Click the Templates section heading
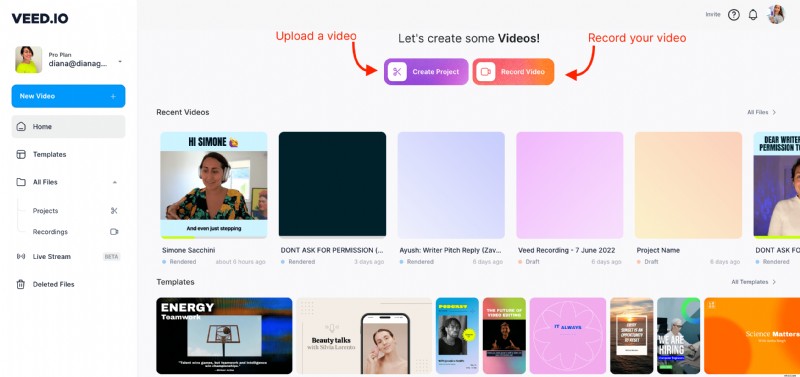 pyautogui.click(x=175, y=282)
